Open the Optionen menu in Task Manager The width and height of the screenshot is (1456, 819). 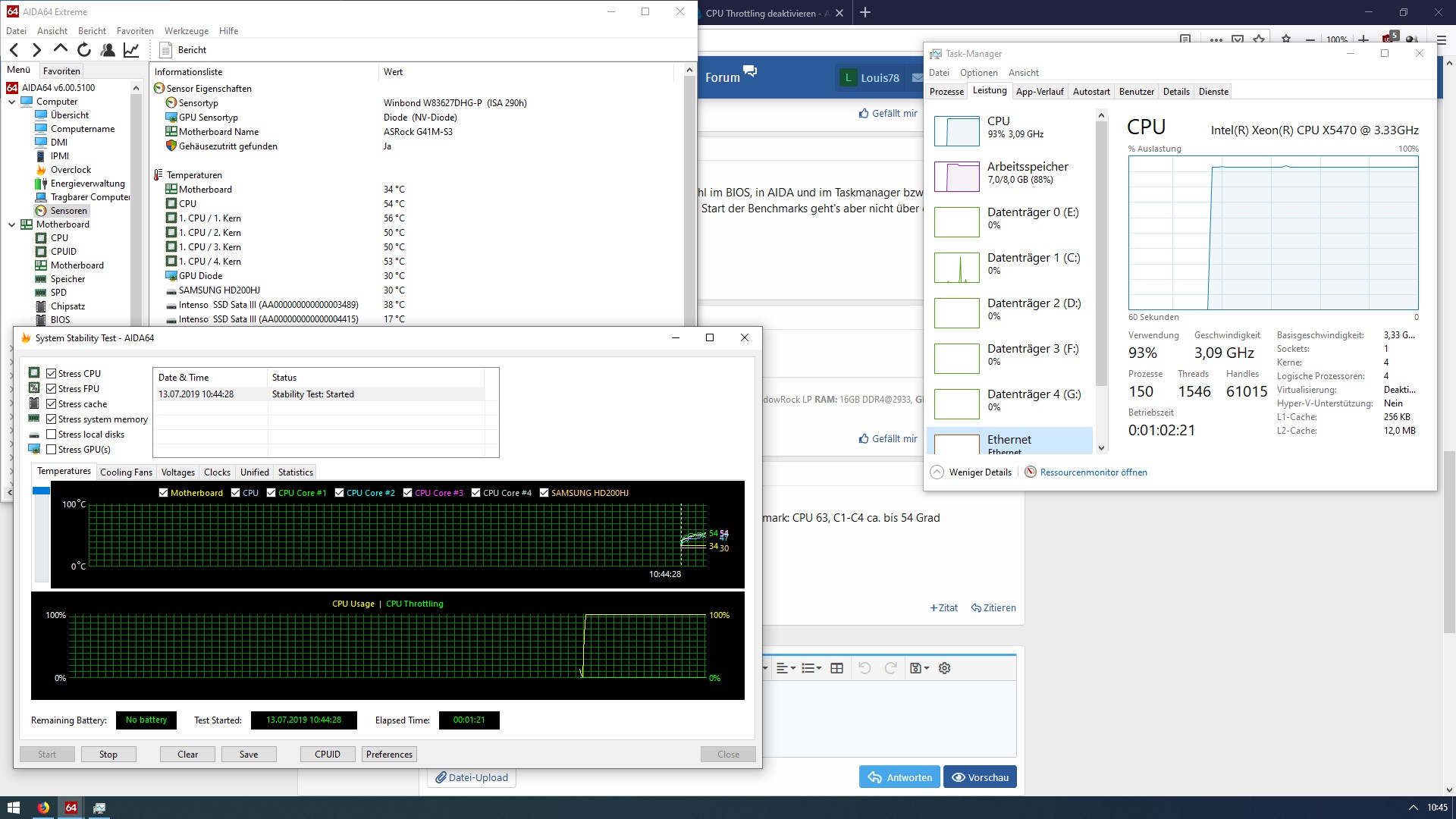(979, 73)
